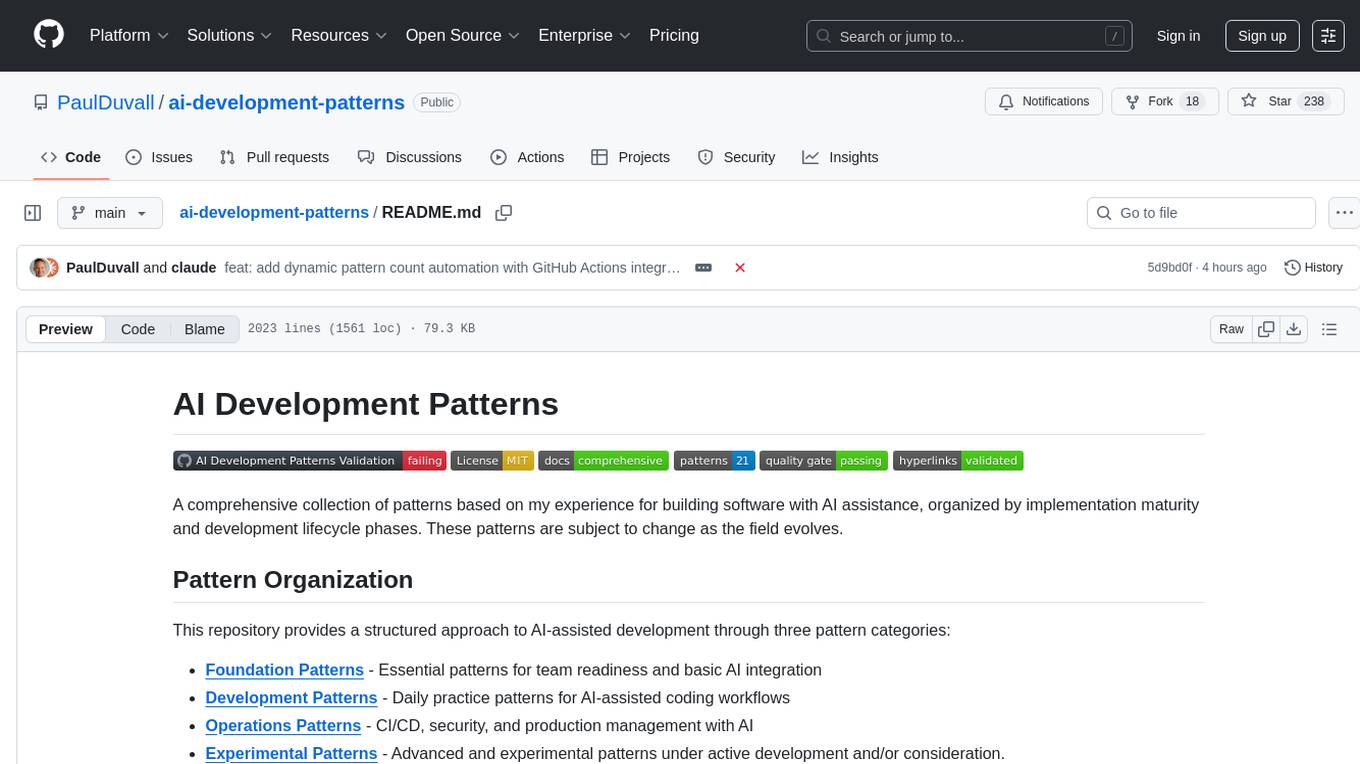
Task: Open the Actions tab
Action: [527, 157]
